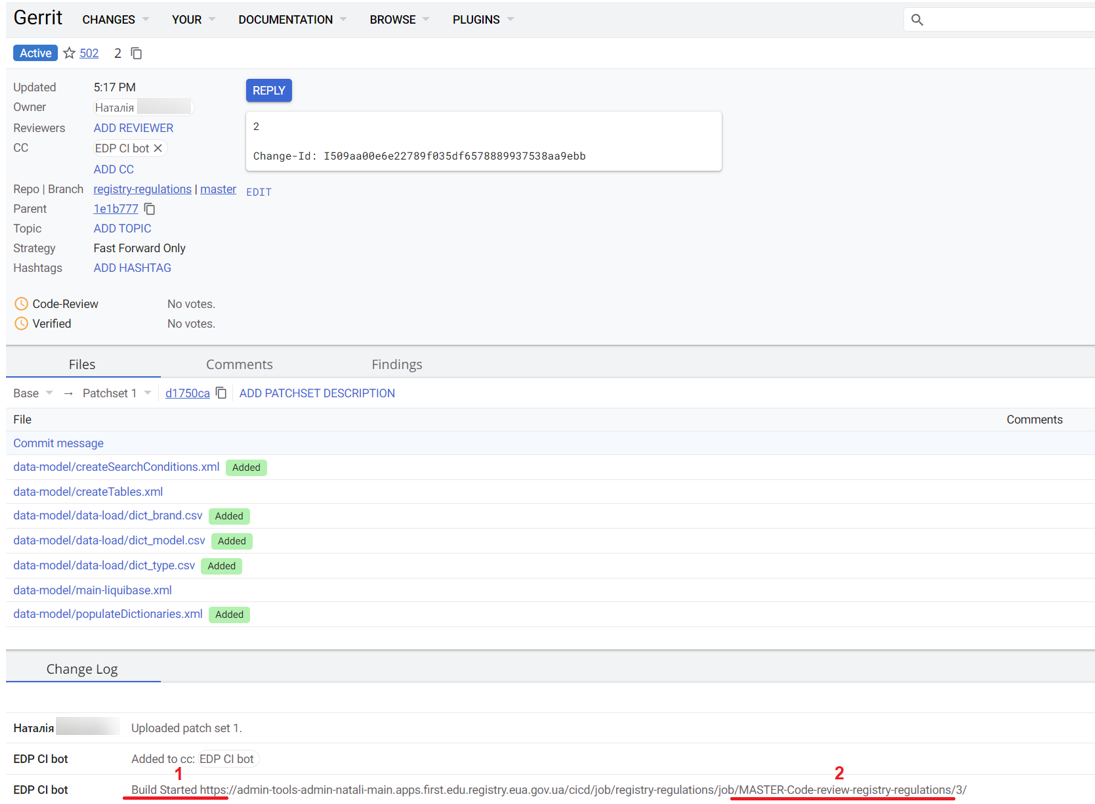
Task: Copy parent commit 1e1b777 hash
Action: pos(150,209)
